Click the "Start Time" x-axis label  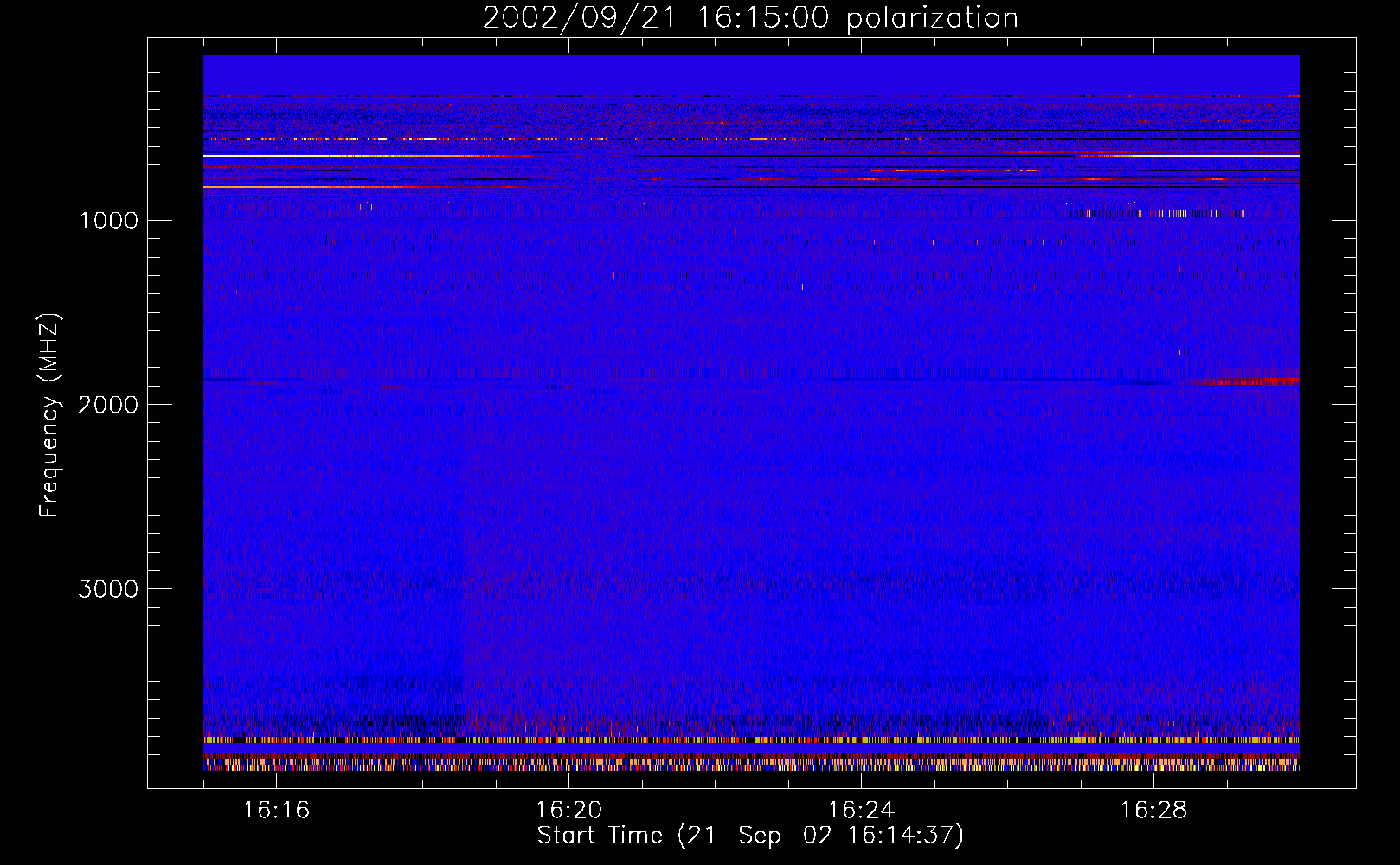click(749, 836)
